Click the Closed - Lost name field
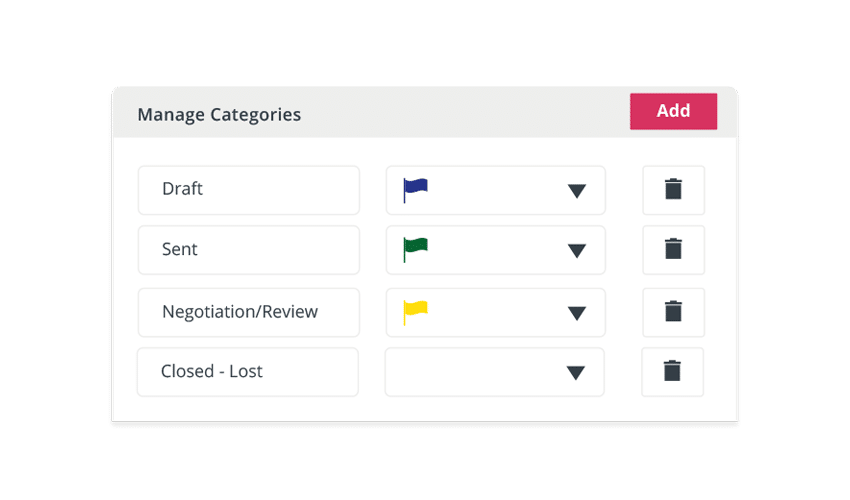 point(248,371)
